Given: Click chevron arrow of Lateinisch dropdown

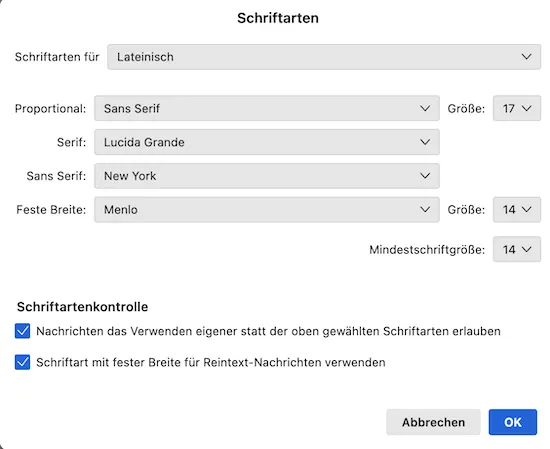Looking at the screenshot, I should pyautogui.click(x=526, y=57).
